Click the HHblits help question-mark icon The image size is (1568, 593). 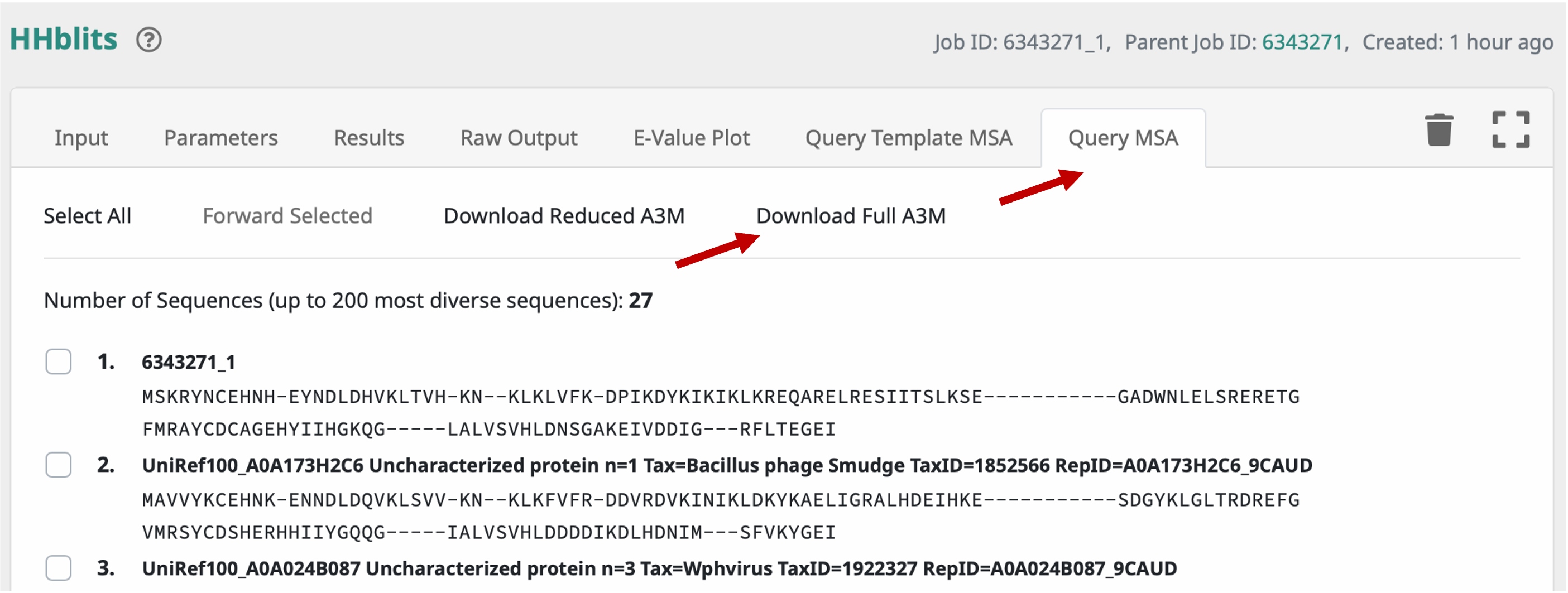[148, 40]
